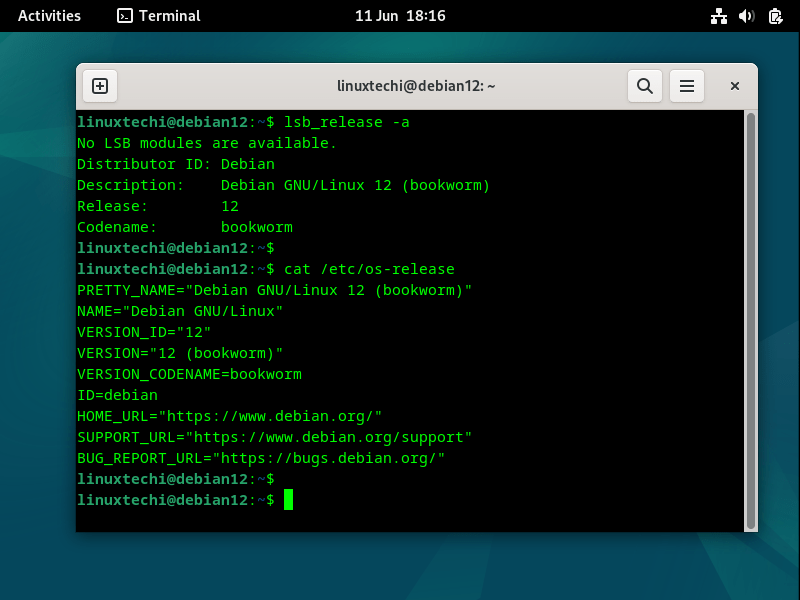Click the Release: 12 line
This screenshot has height=600, width=800.
158,206
